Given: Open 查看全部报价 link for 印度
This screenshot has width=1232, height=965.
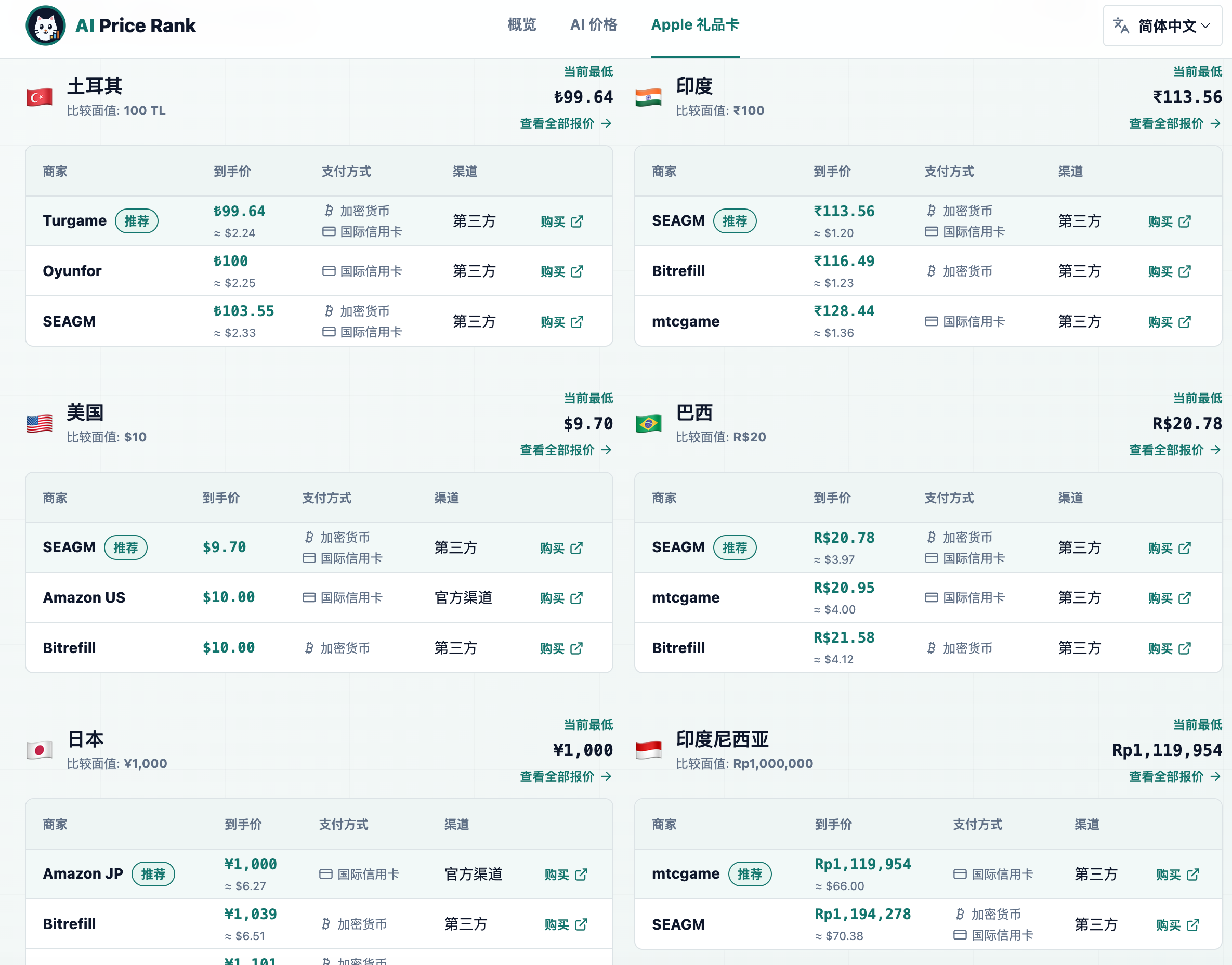Looking at the screenshot, I should tap(1175, 123).
